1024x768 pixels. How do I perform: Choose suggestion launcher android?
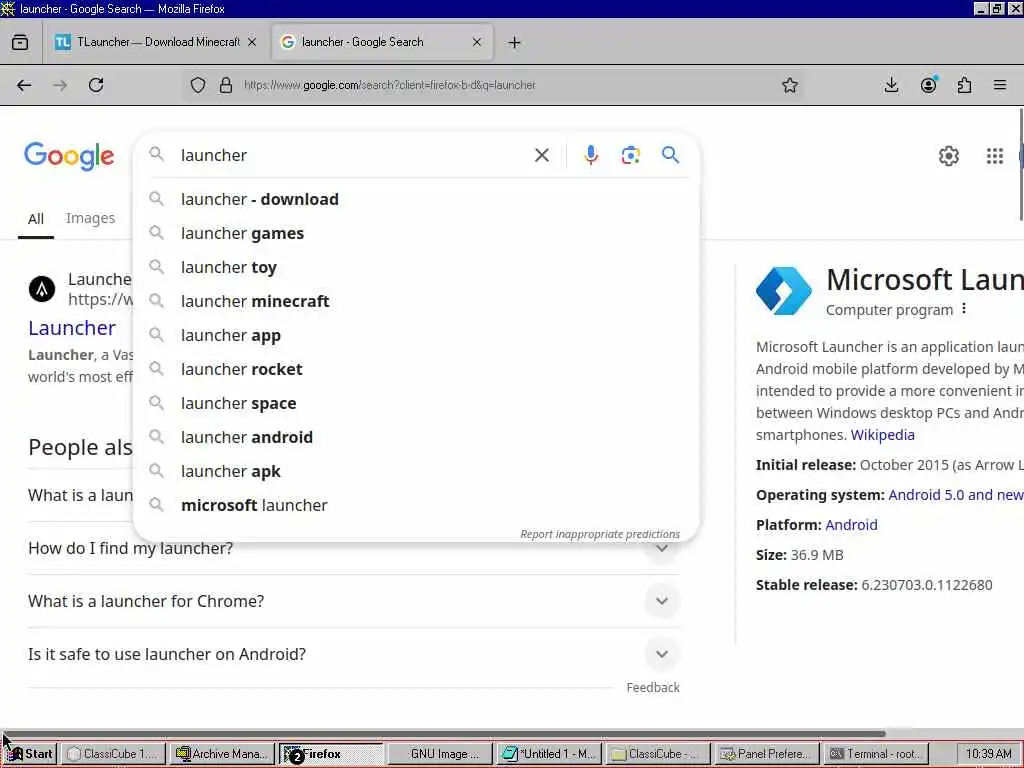(x=416, y=437)
